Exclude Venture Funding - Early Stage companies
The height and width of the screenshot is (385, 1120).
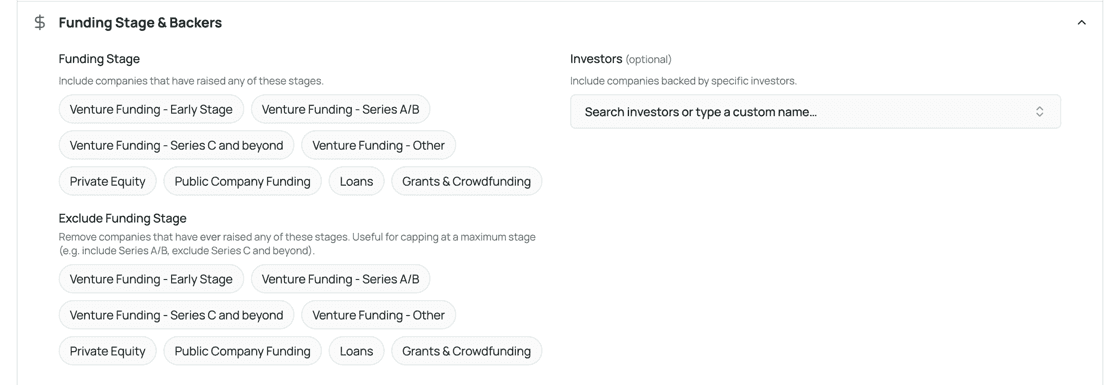click(151, 279)
